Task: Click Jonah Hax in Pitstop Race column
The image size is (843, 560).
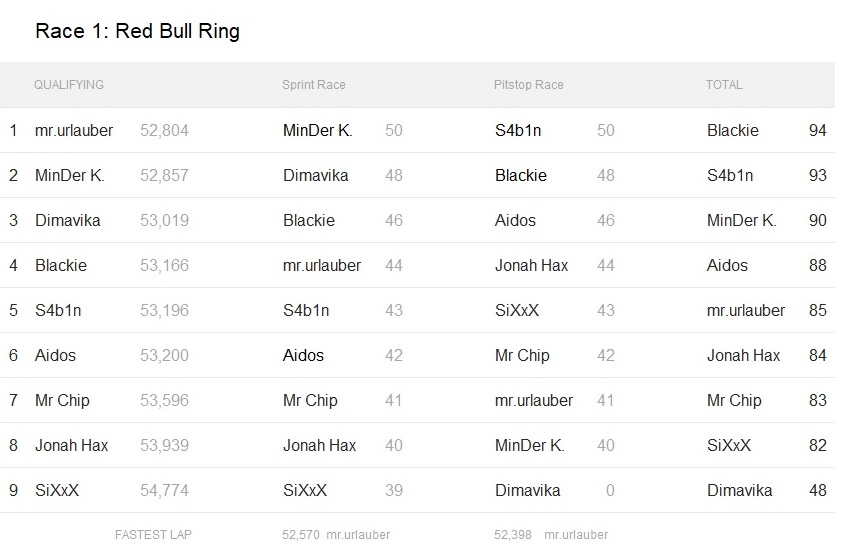Action: click(x=531, y=265)
